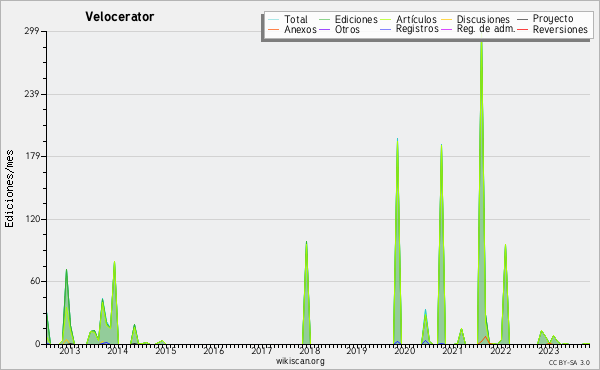Select the Proyecto legend entry

pos(545,19)
